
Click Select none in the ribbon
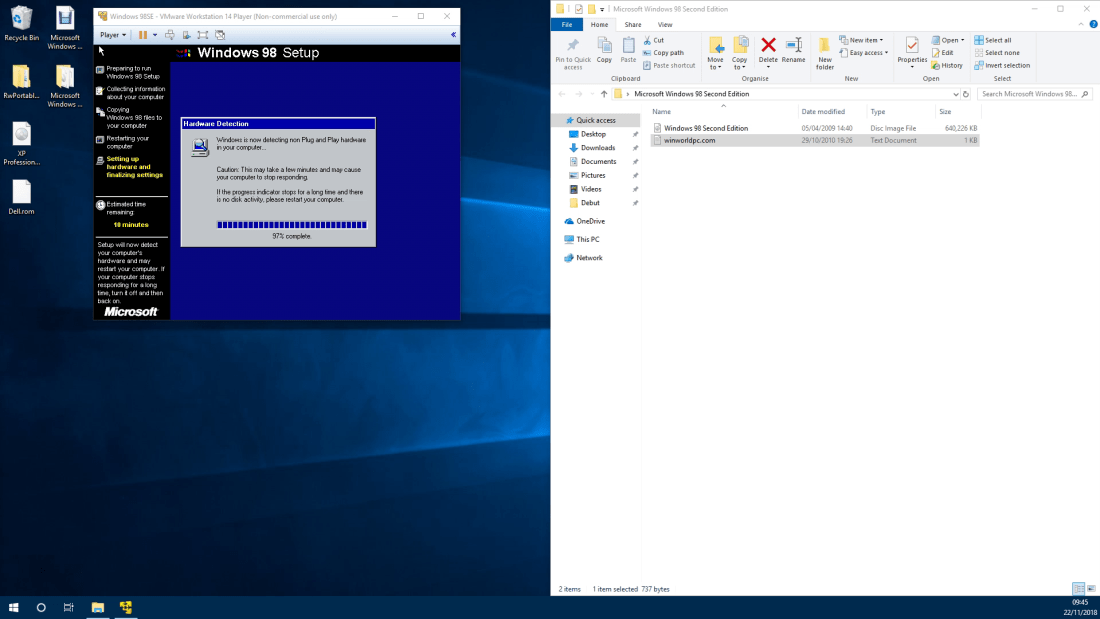coord(997,53)
